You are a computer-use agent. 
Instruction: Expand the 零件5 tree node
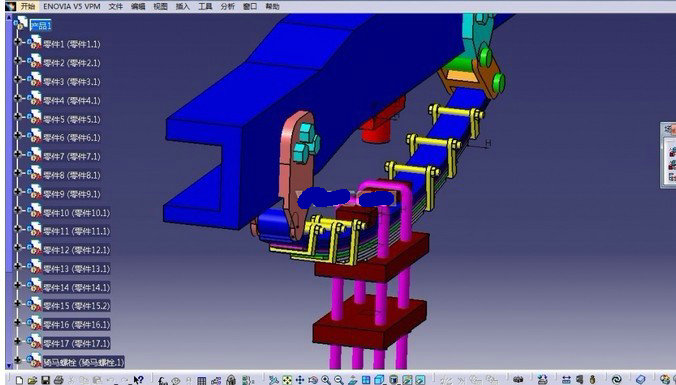18,116
